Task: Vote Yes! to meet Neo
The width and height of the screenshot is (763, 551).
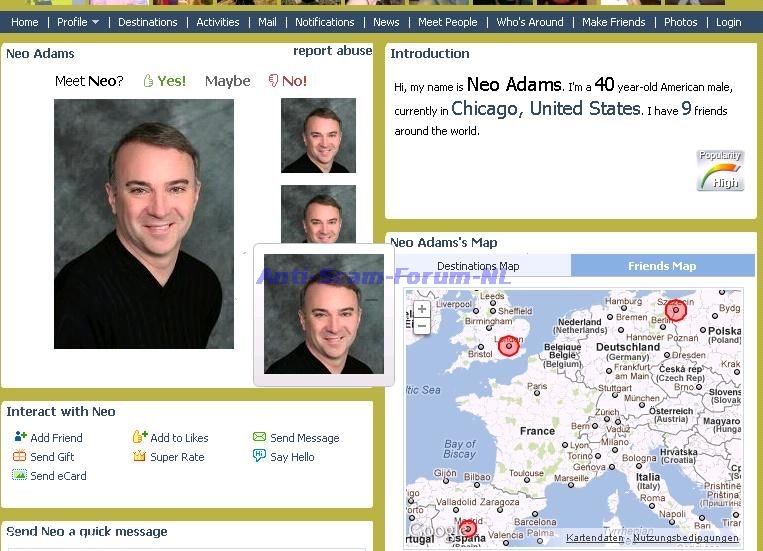Action: click(165, 81)
